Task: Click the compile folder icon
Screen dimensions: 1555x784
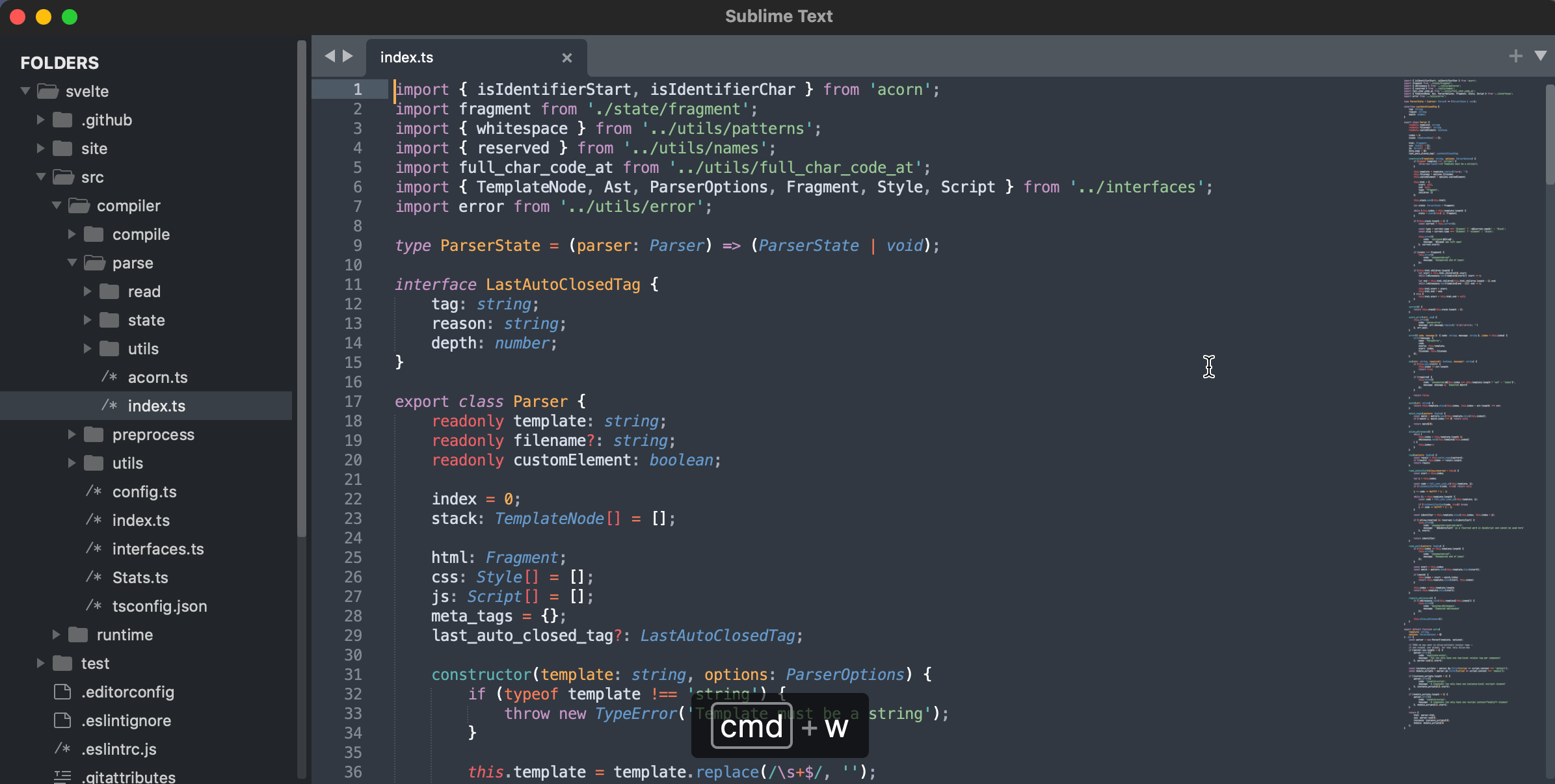Action: point(94,234)
